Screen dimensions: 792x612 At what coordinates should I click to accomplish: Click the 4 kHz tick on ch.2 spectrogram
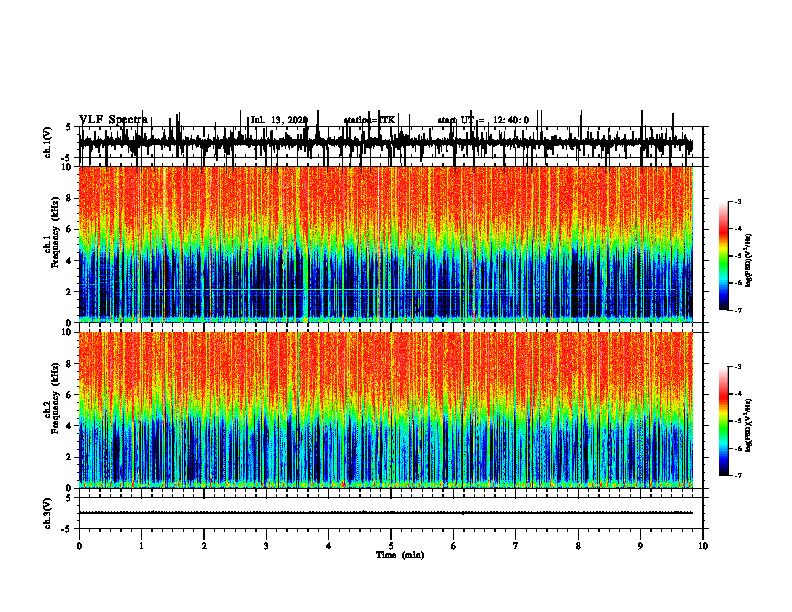coord(70,426)
